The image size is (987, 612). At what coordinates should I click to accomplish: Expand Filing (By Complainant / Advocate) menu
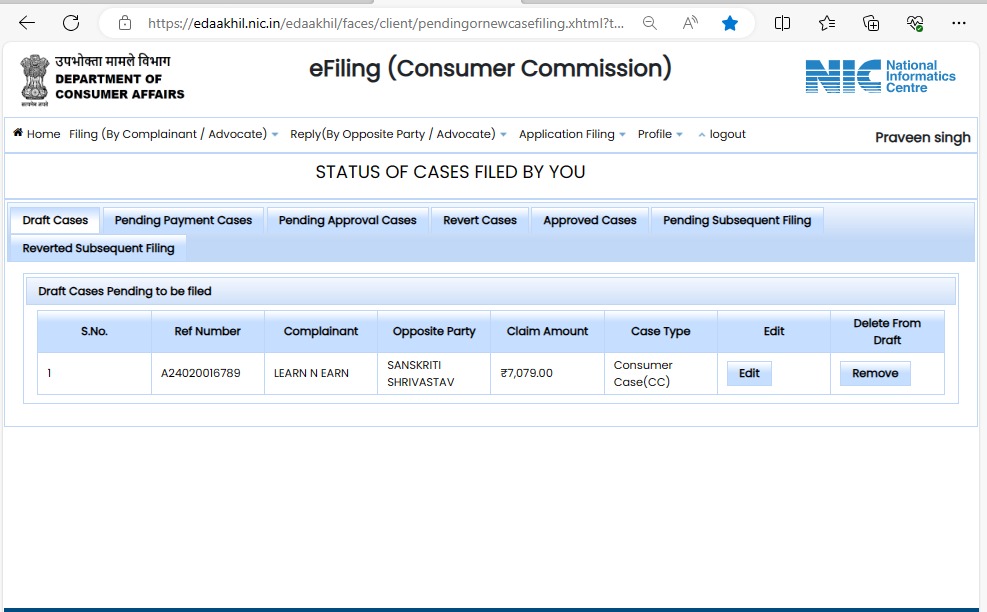(173, 134)
